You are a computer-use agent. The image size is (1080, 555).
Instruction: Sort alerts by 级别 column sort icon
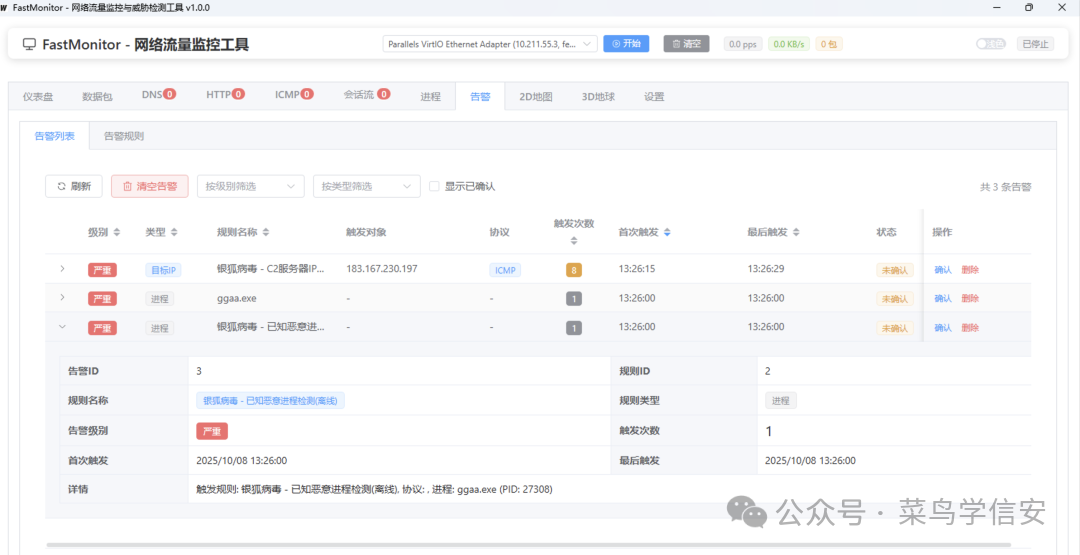(117, 232)
